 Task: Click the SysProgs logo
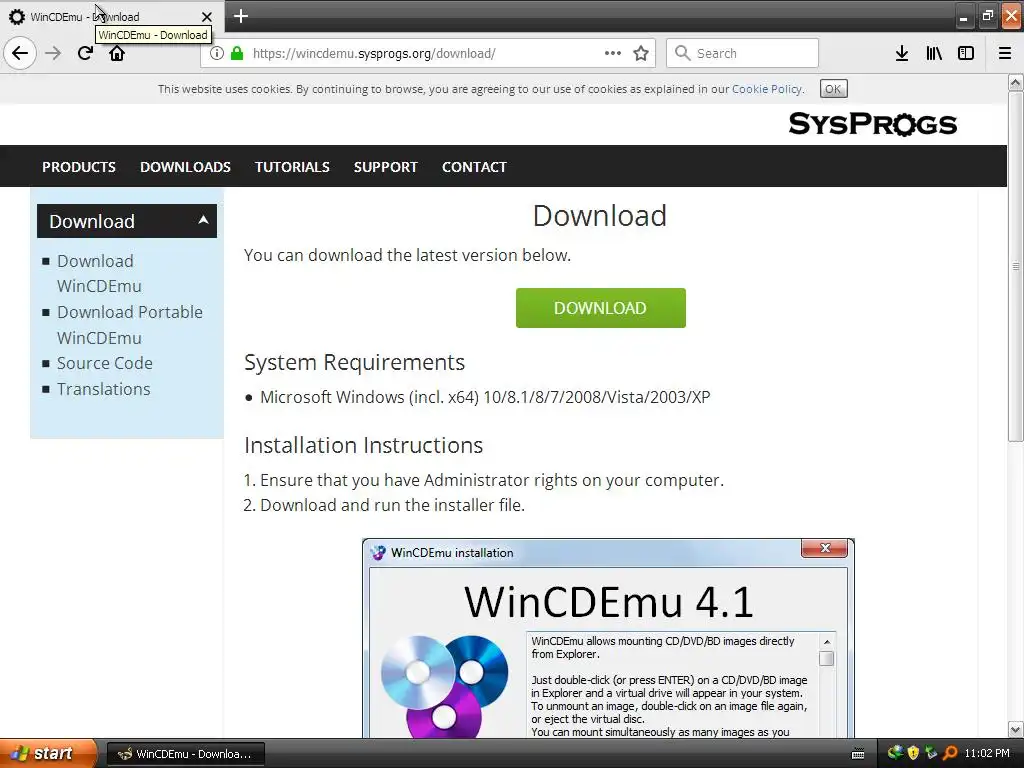point(872,123)
